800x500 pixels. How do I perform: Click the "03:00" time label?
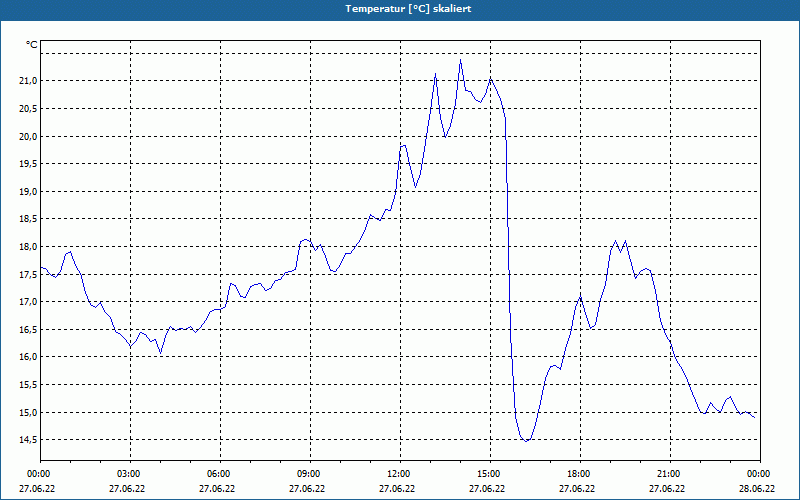130,474
